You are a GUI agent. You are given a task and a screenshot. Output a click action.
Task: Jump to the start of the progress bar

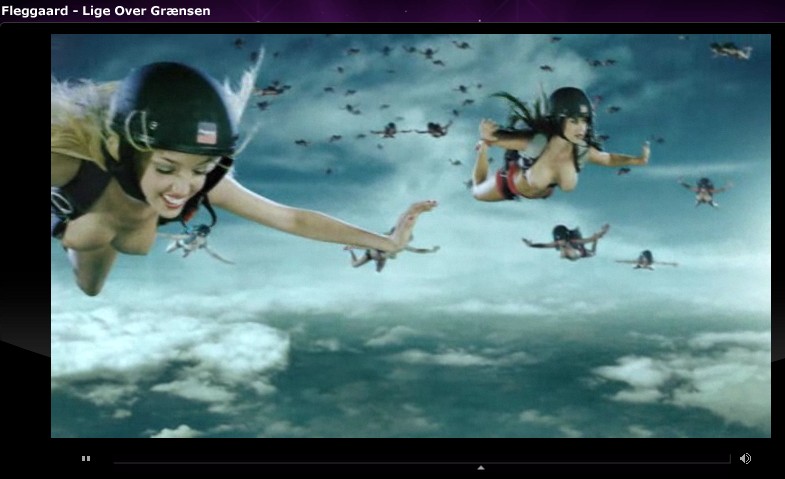[116, 461]
